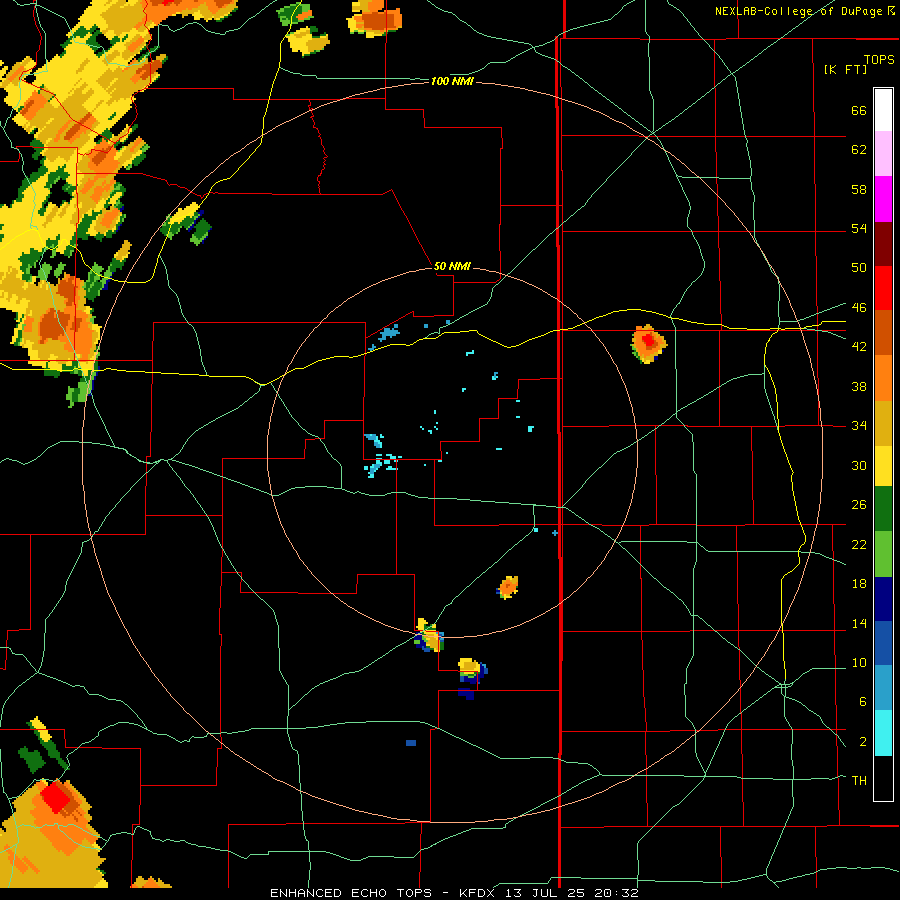This screenshot has width=900, height=900.
Task: Pick the dark maroon legend color segment
Action: pos(883,244)
